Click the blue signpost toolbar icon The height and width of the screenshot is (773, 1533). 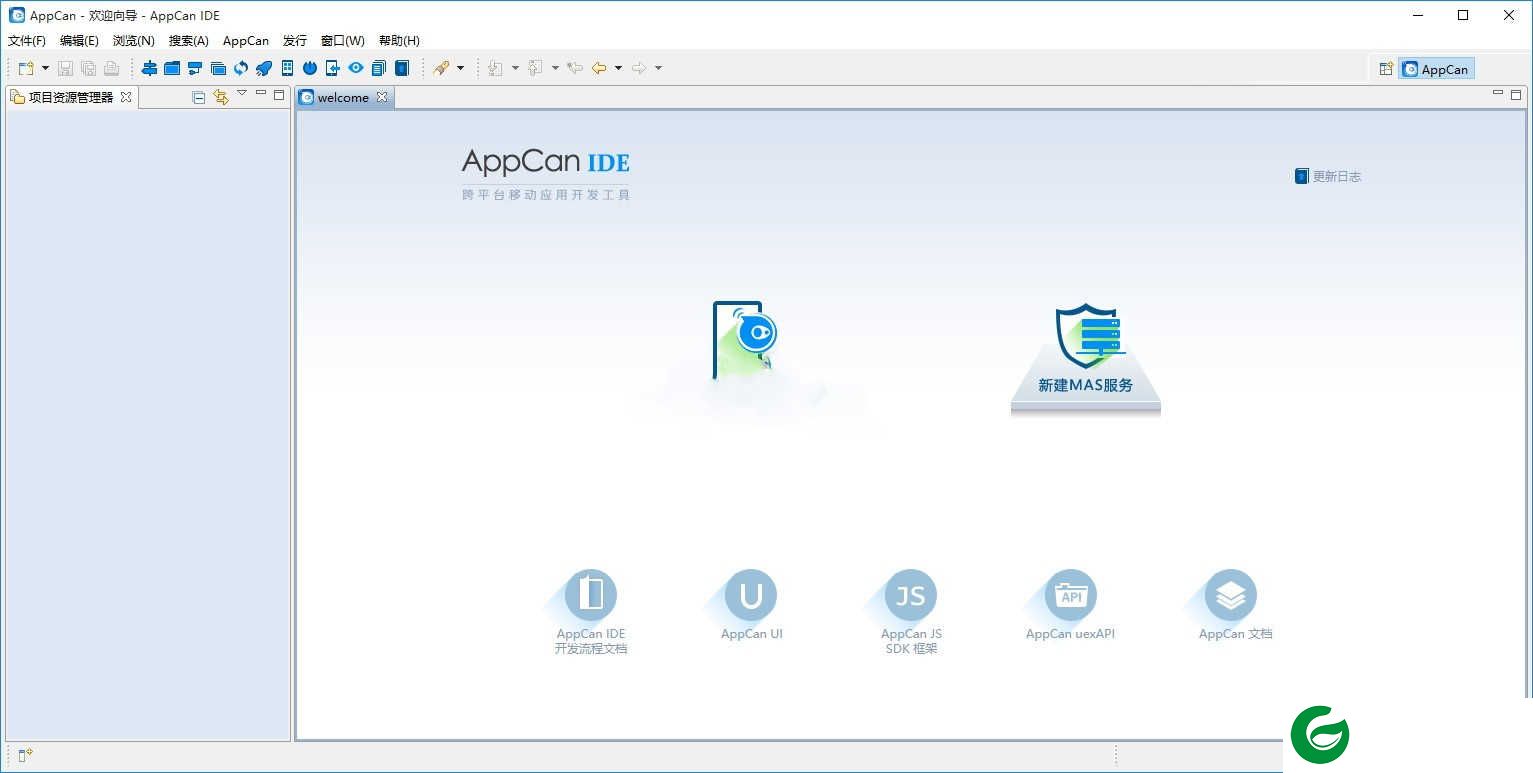coord(149,68)
